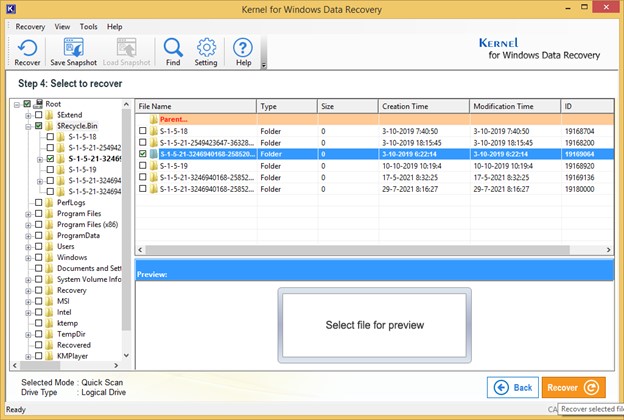The image size is (624, 420).
Task: Click the Users folder icon in tree
Action: point(49,246)
